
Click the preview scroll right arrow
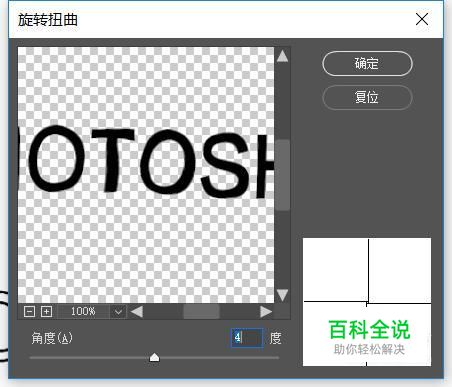click(x=266, y=312)
